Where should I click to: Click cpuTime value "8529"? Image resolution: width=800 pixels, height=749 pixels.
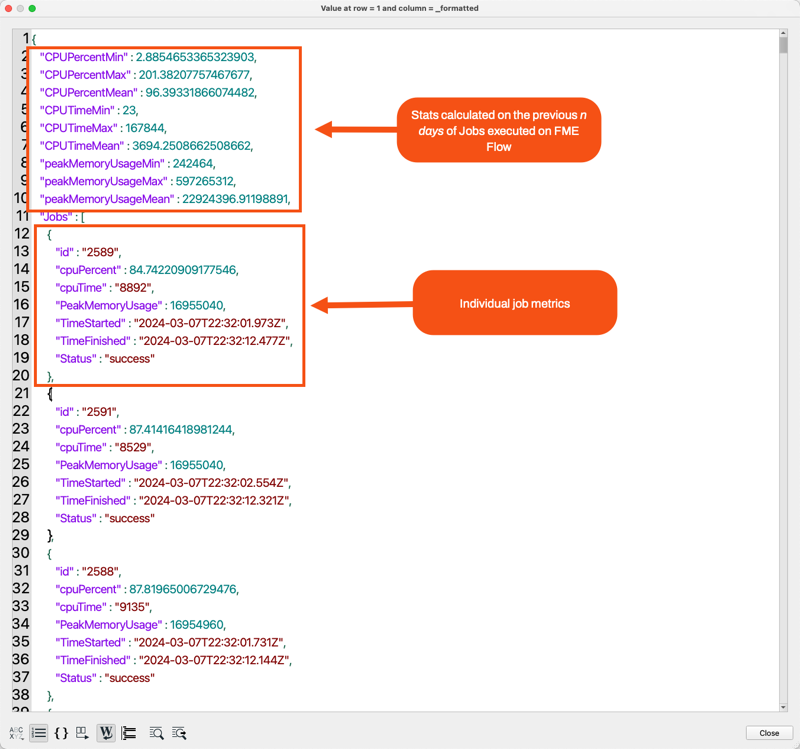134,447
